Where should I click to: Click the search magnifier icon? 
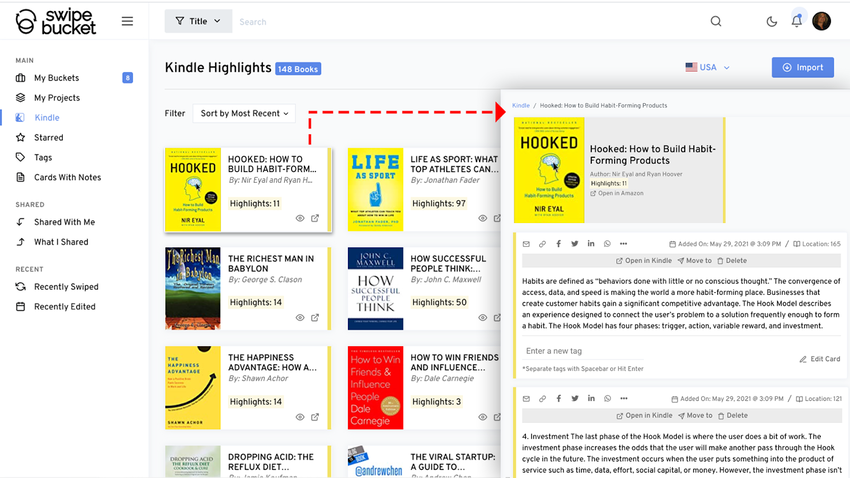click(716, 21)
